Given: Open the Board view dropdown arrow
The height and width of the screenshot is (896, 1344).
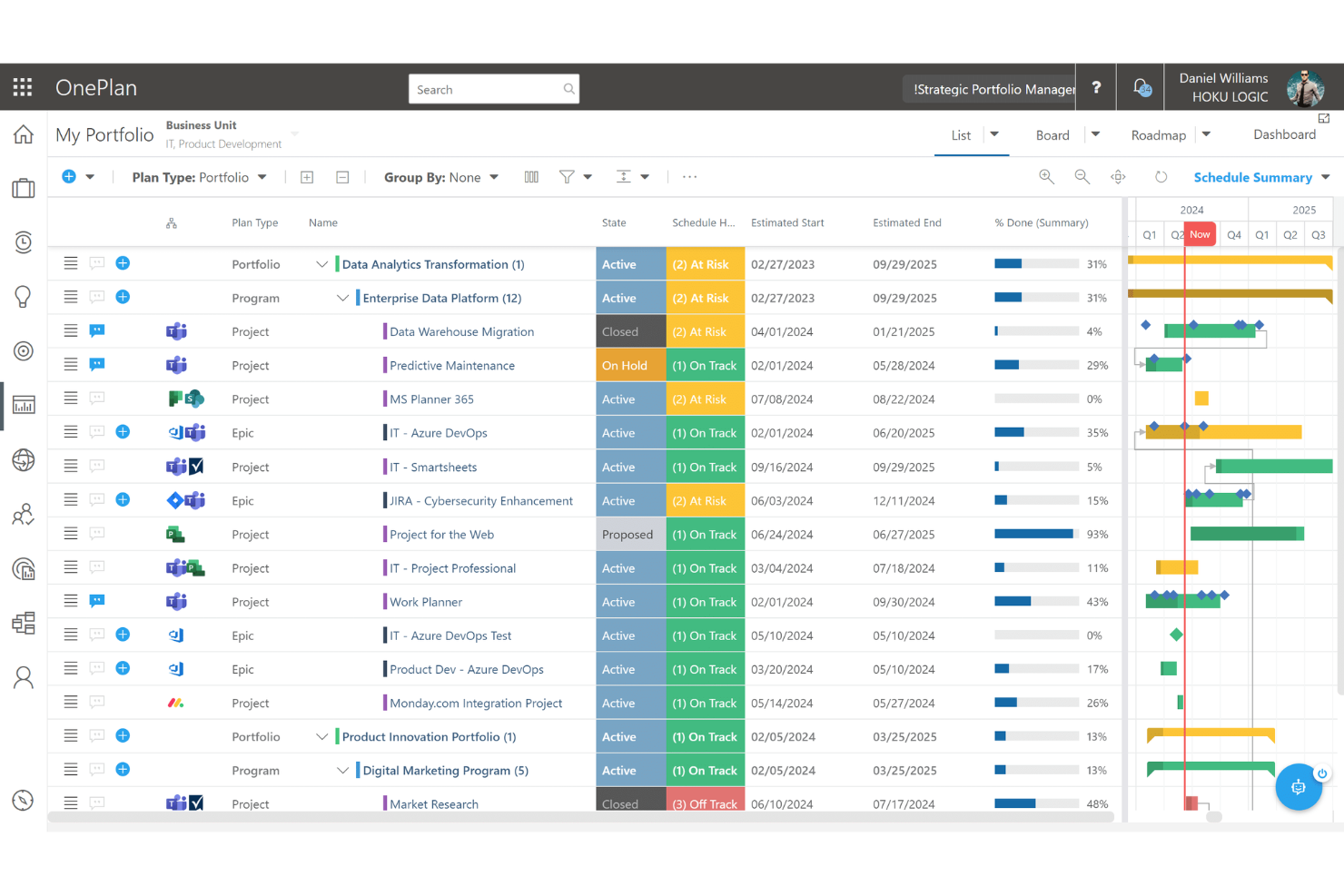Looking at the screenshot, I should click(x=1095, y=134).
